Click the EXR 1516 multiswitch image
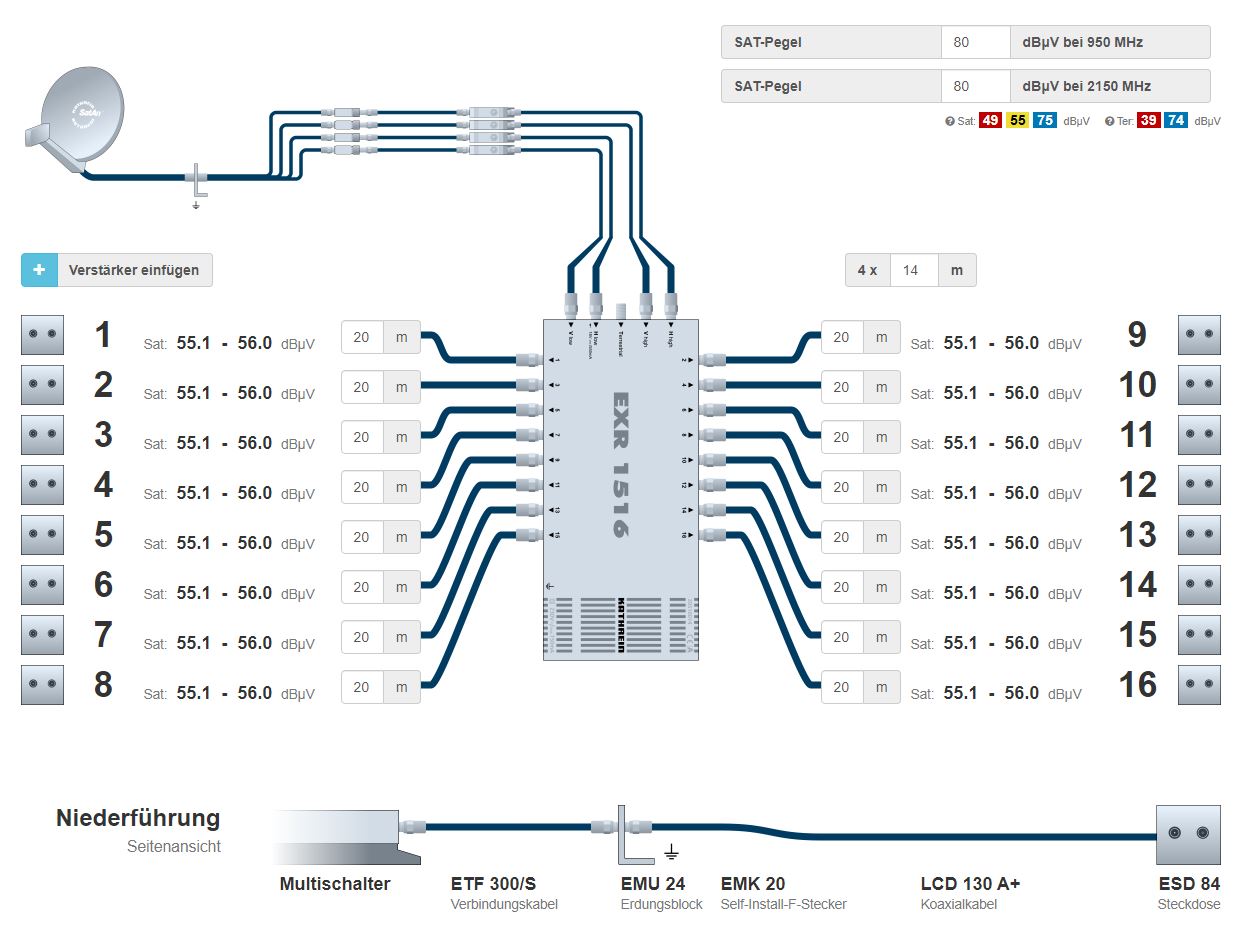 coord(620,489)
